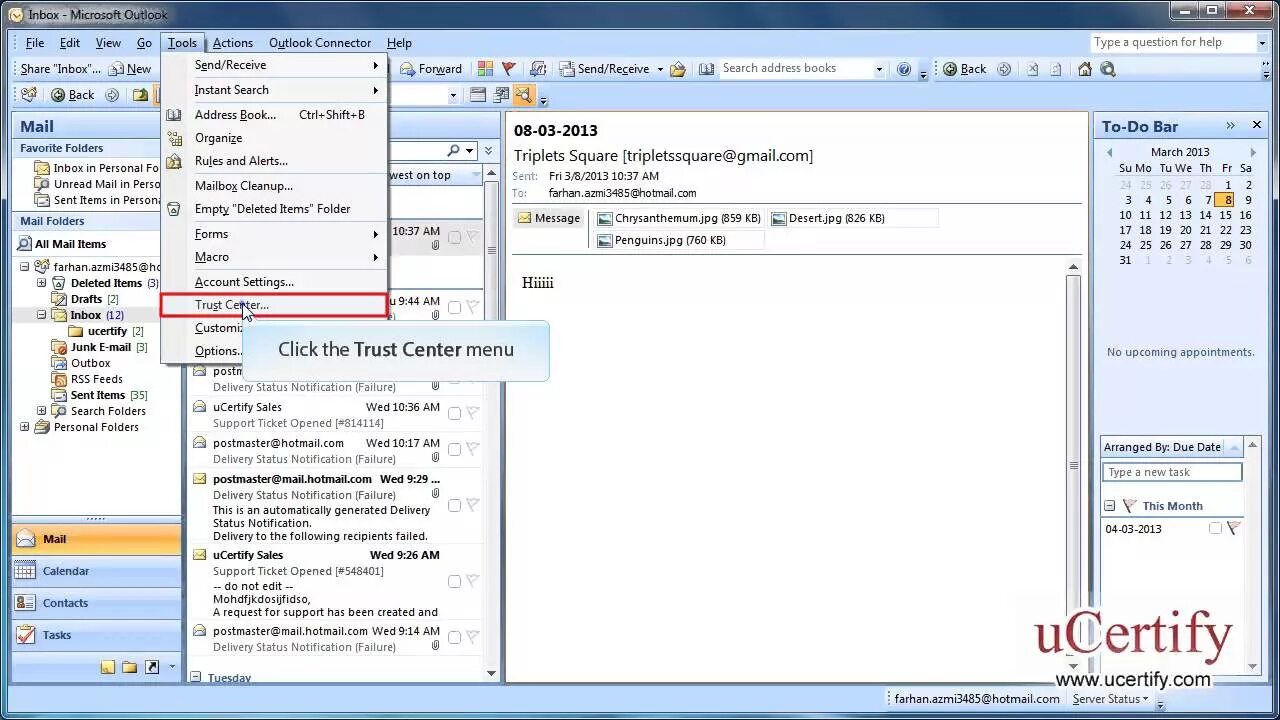Select the Drafts folder
This screenshot has height=720, width=1280.
point(87,299)
